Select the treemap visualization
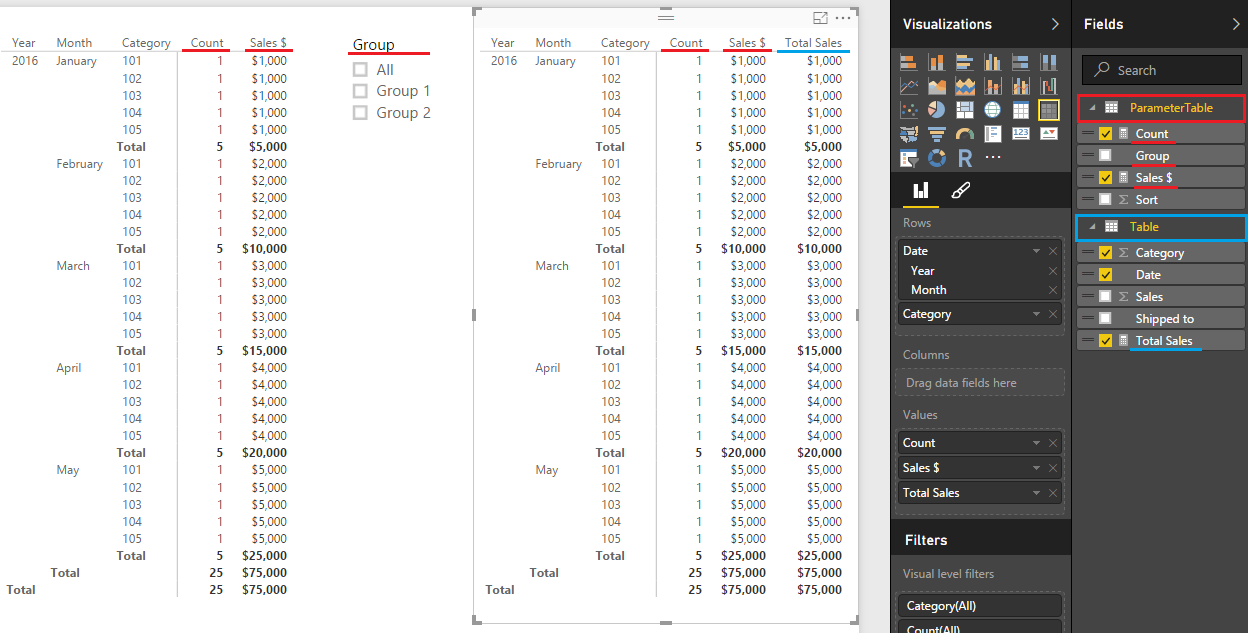This screenshot has width=1248, height=633. (965, 110)
